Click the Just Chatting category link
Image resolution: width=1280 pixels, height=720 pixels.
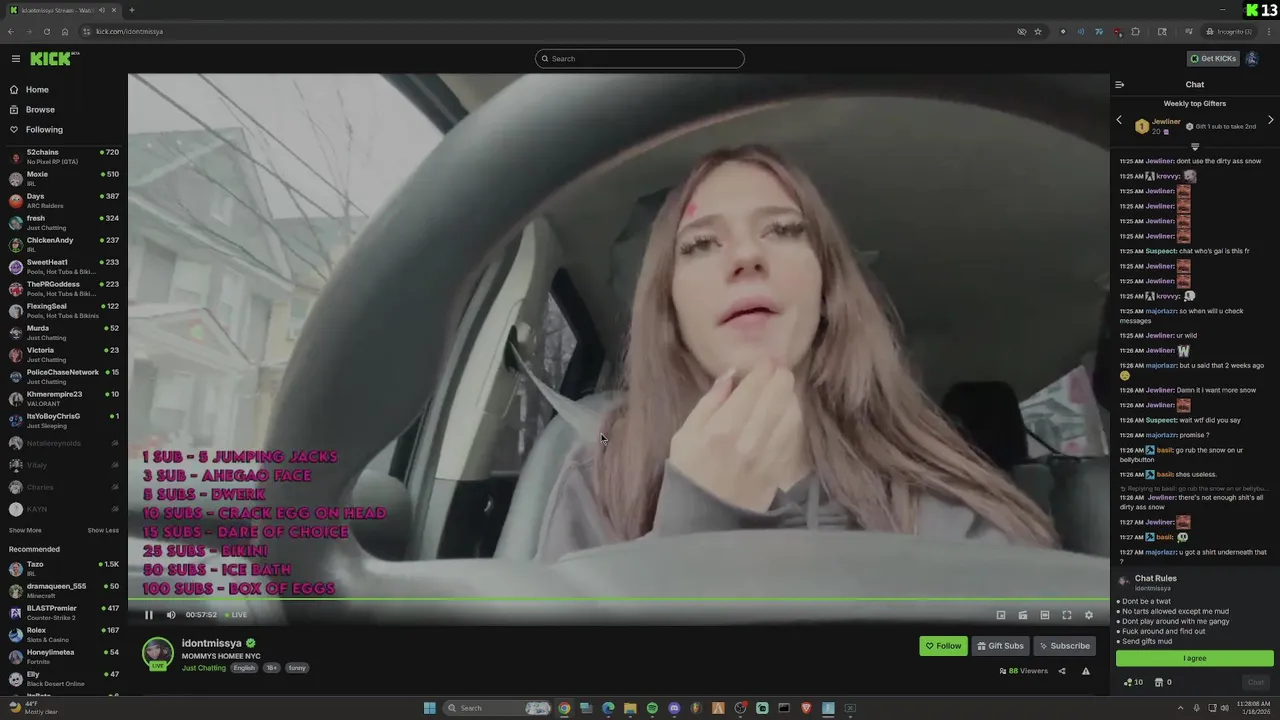coord(204,668)
